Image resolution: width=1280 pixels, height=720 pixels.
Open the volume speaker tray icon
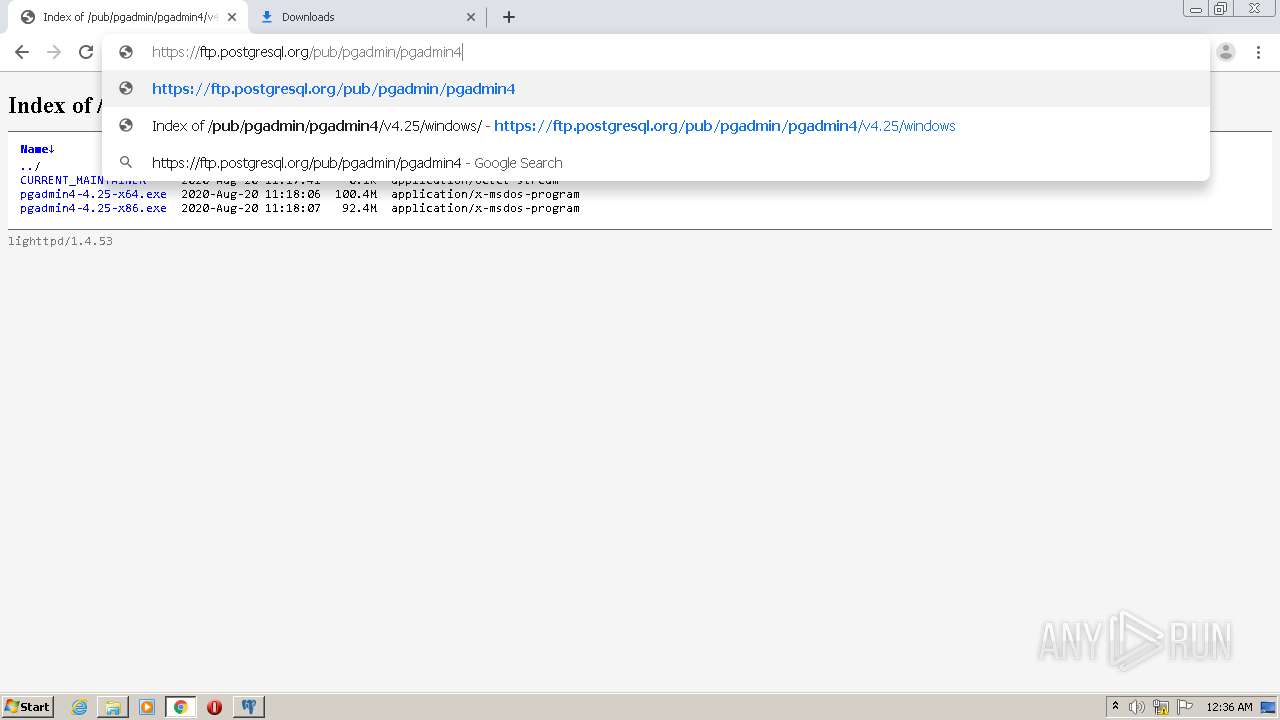[x=1137, y=707]
